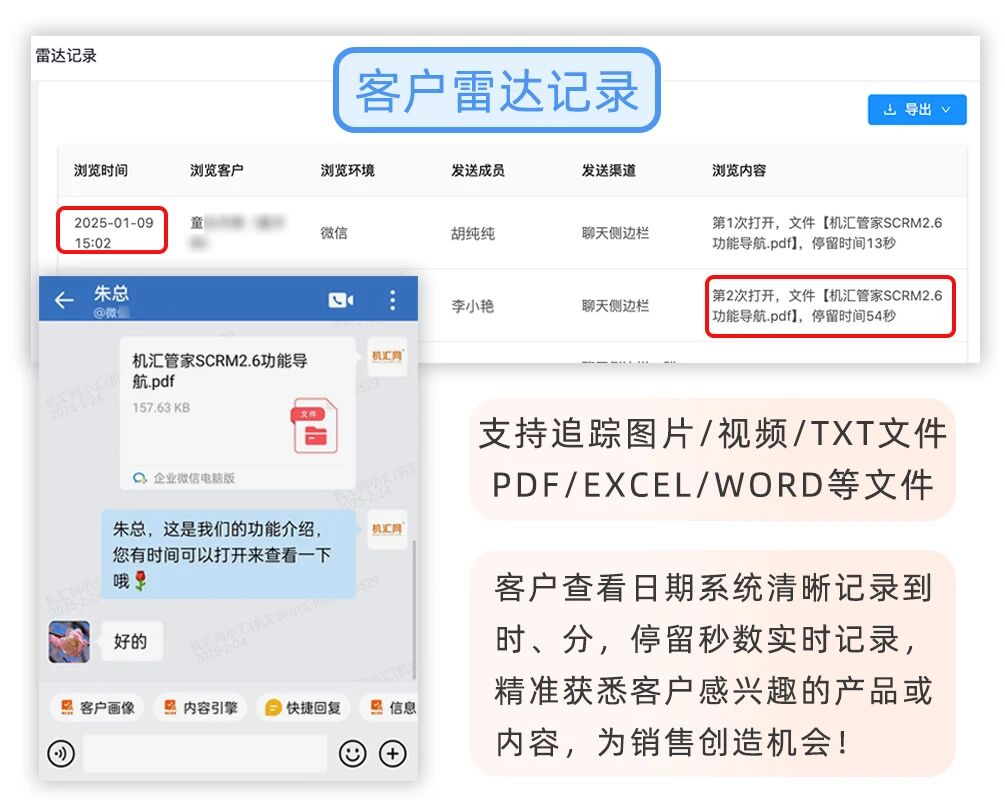Click the 机汇网 sender avatar beside the PDF
This screenshot has width=1005, height=811.
[387, 357]
